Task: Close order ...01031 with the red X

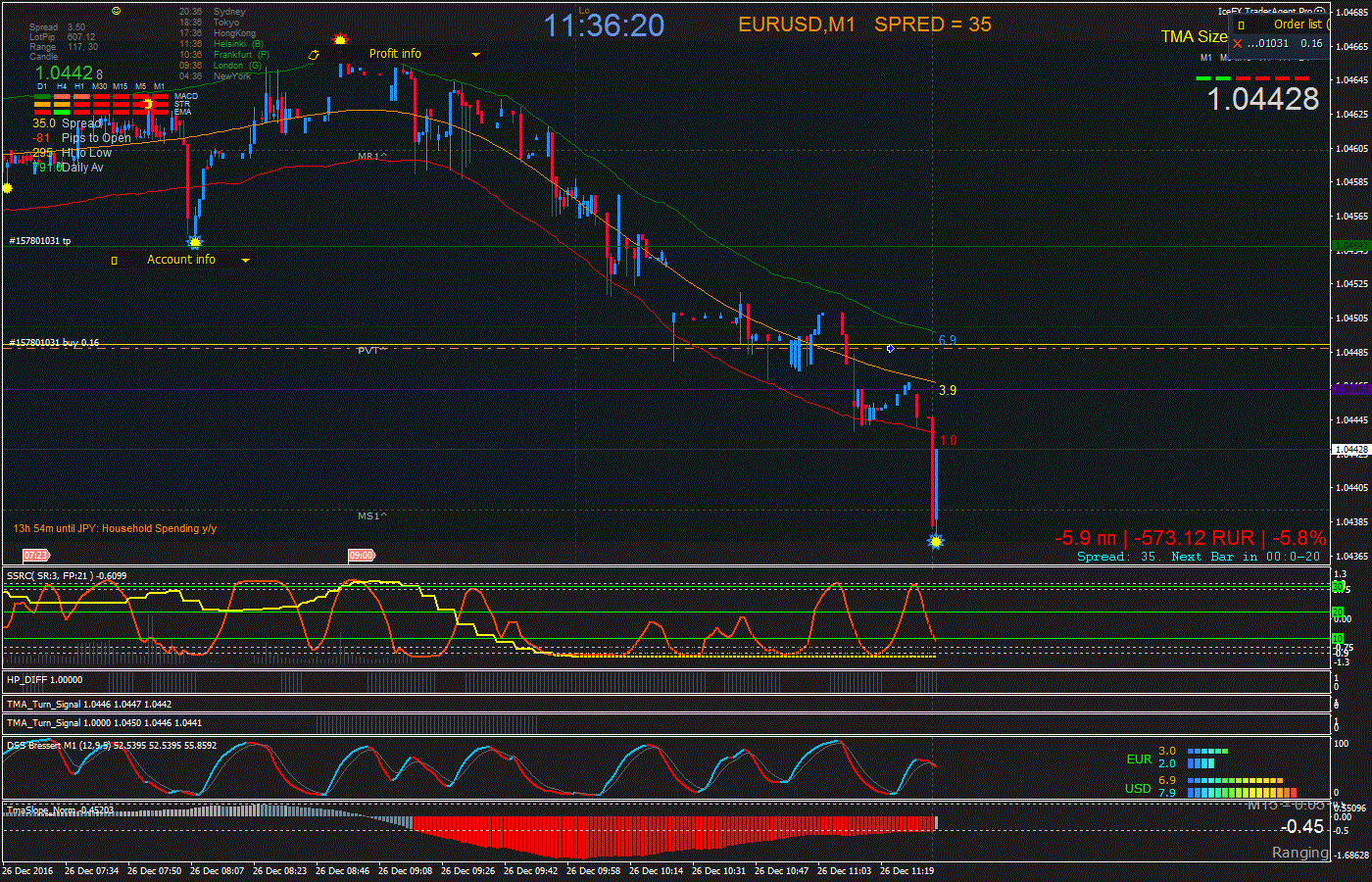Action: click(1238, 43)
